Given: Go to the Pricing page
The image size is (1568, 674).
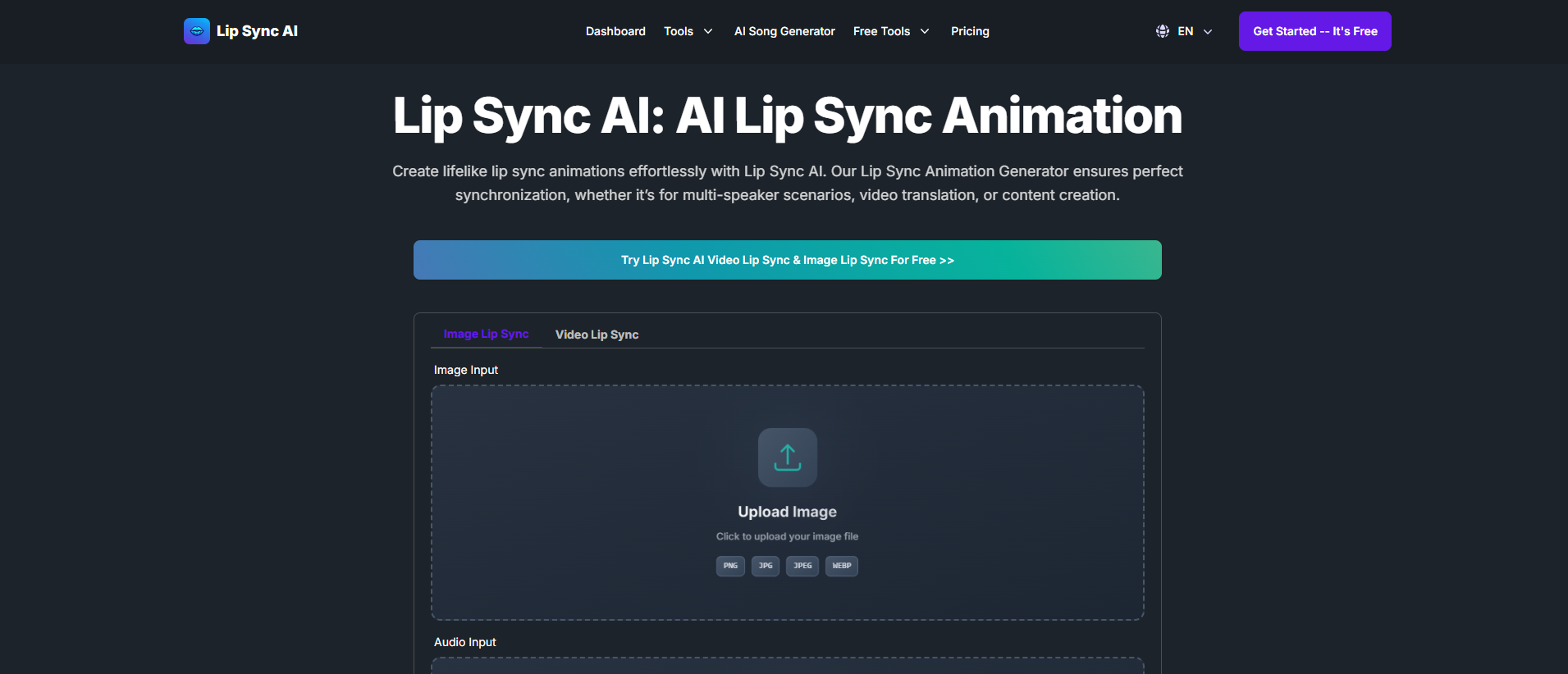Looking at the screenshot, I should click(970, 31).
